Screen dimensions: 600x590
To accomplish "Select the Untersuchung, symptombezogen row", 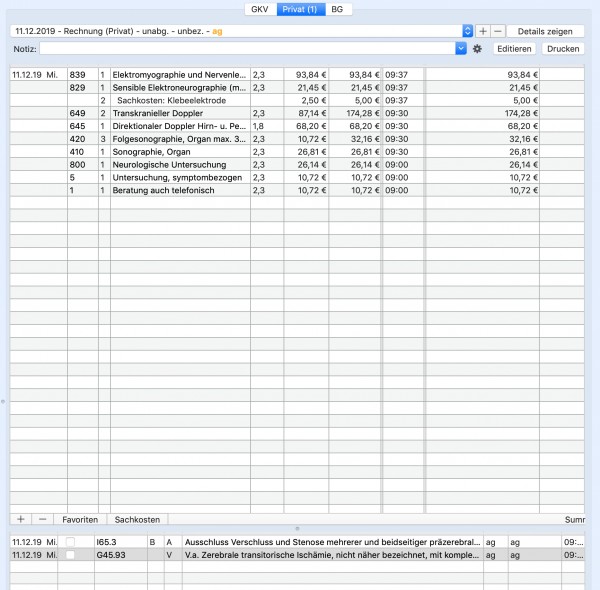I will [297, 178].
